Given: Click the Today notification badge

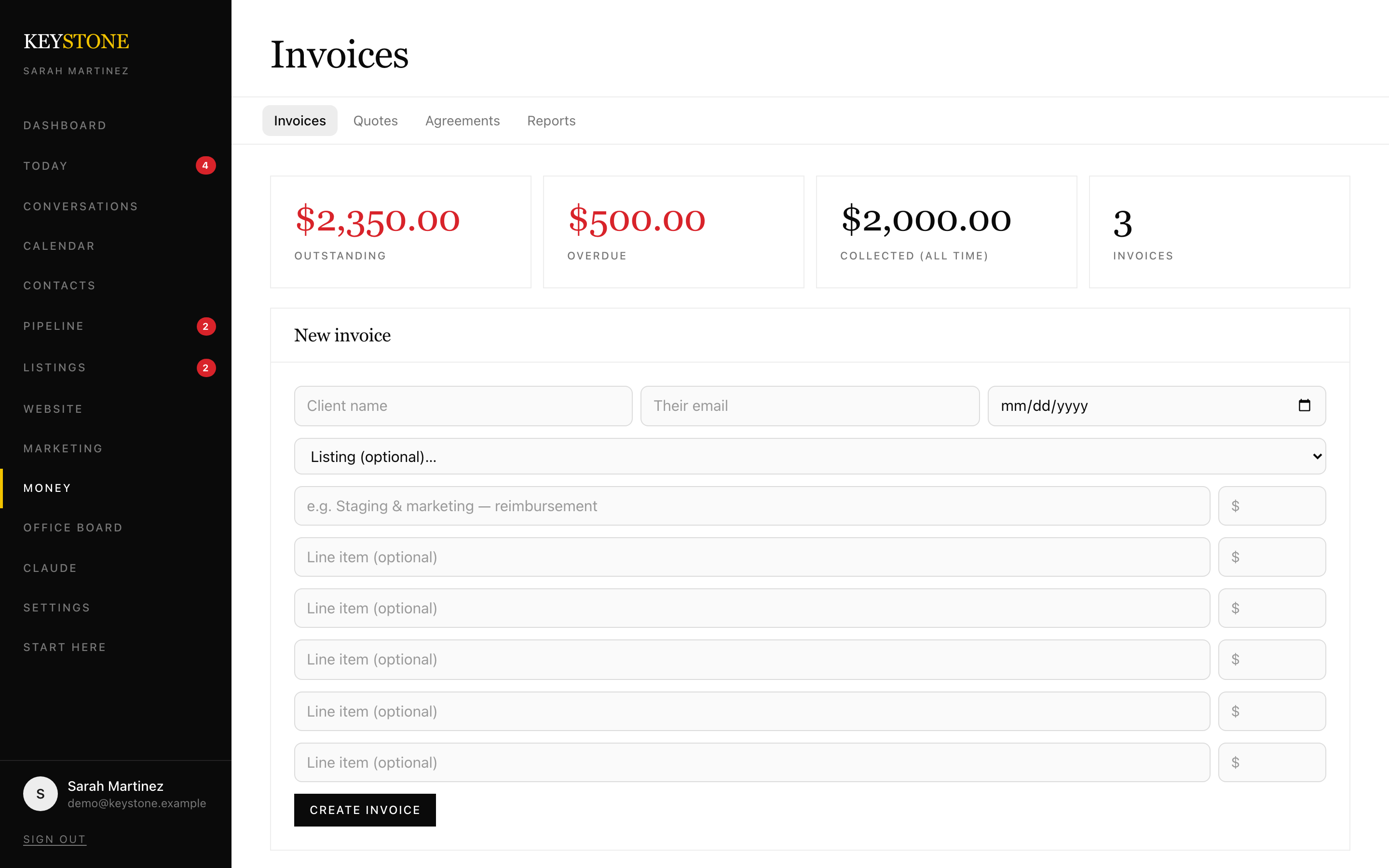Looking at the screenshot, I should pos(205,165).
